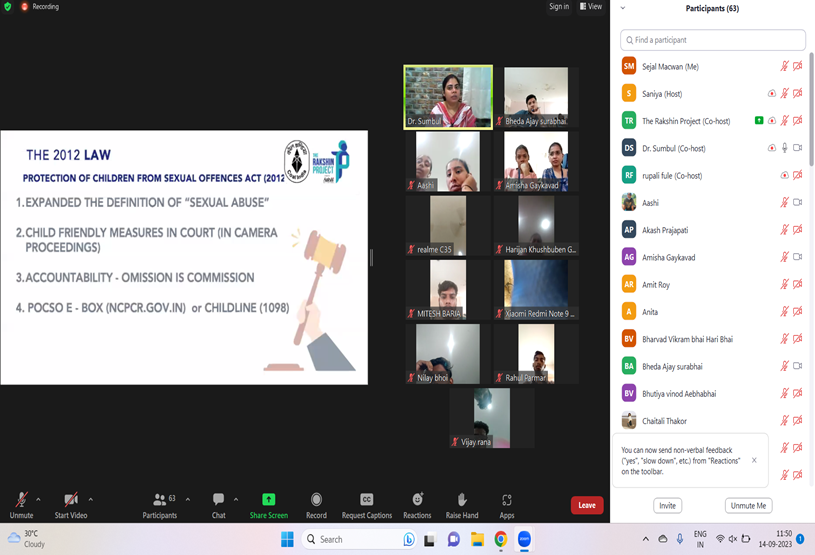Image resolution: width=815 pixels, height=555 pixels.
Task: Open the Chat panel
Action: tap(218, 505)
